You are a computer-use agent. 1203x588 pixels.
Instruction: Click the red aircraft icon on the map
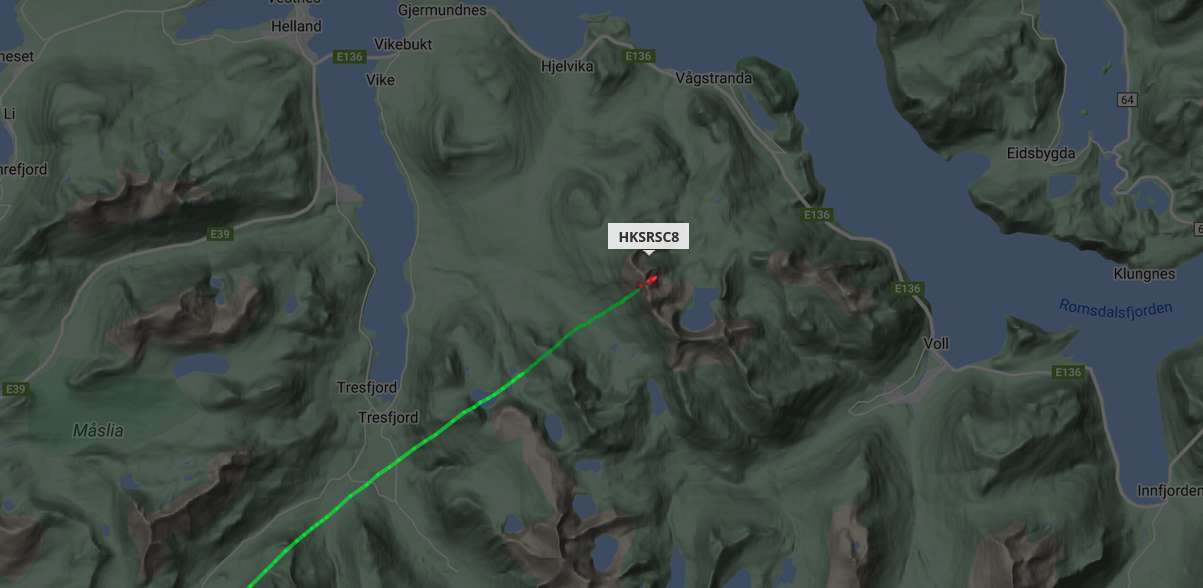(648, 282)
